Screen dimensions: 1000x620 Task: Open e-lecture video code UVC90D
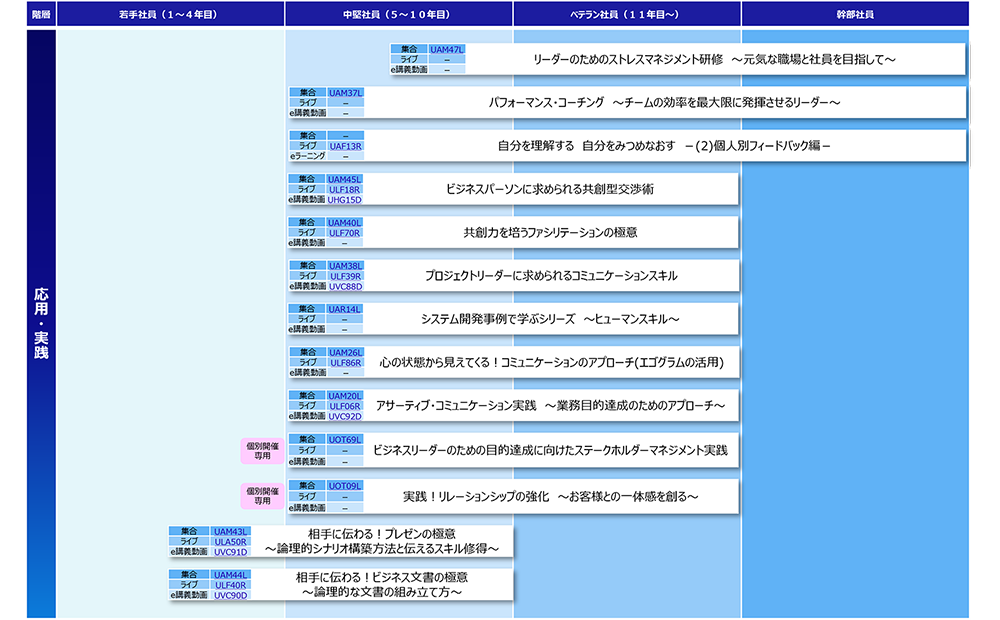pyautogui.click(x=230, y=595)
